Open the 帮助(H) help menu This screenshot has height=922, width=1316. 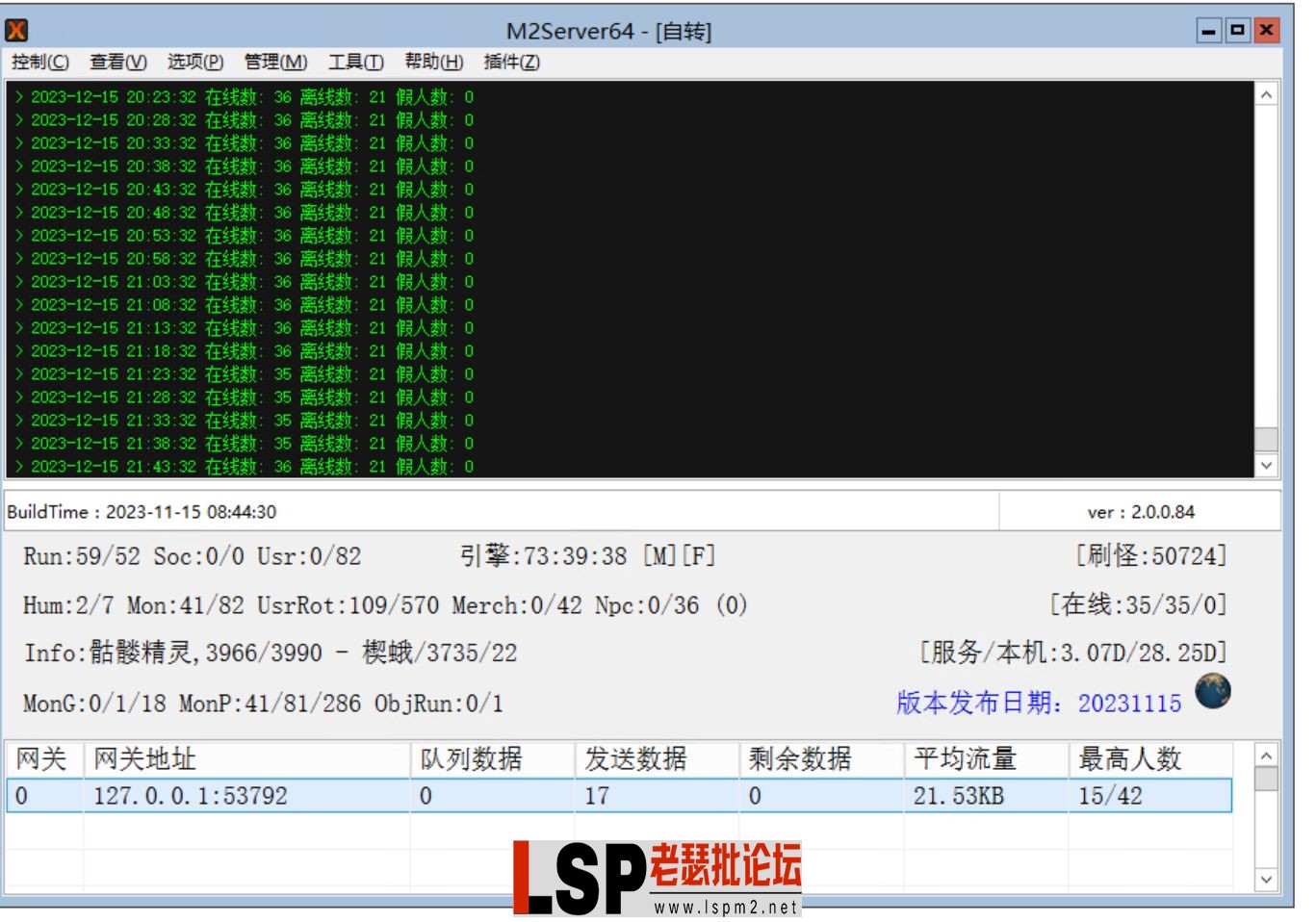click(432, 62)
